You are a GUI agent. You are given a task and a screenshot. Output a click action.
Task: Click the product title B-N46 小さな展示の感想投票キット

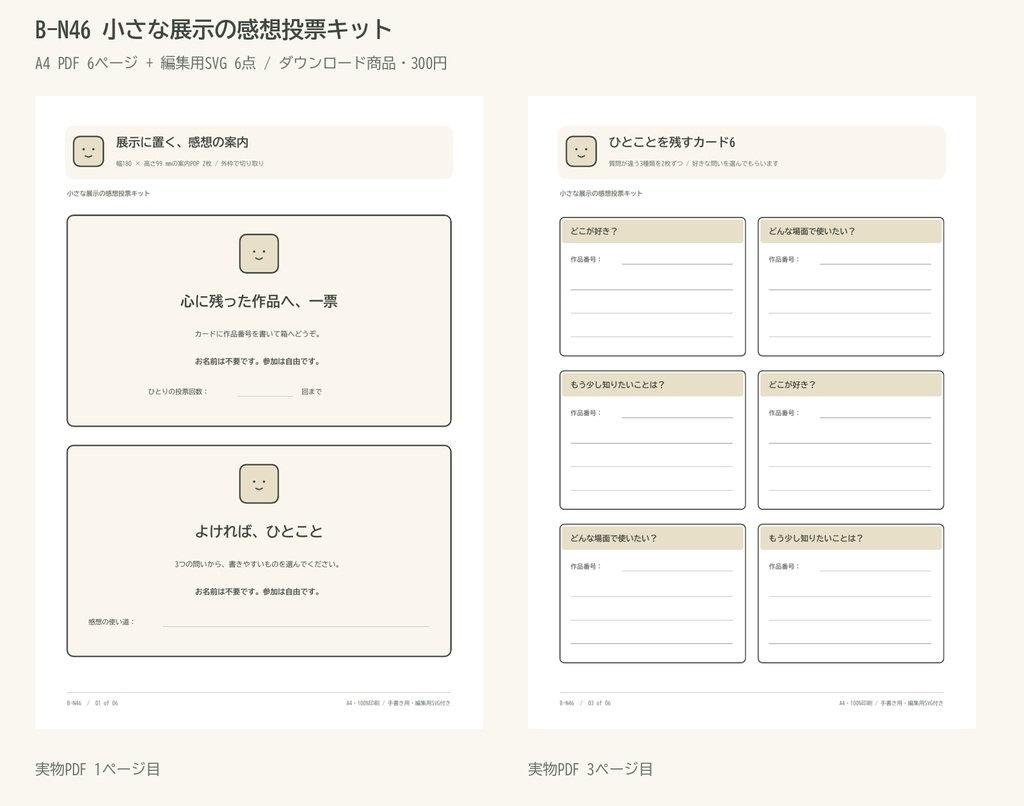click(214, 29)
